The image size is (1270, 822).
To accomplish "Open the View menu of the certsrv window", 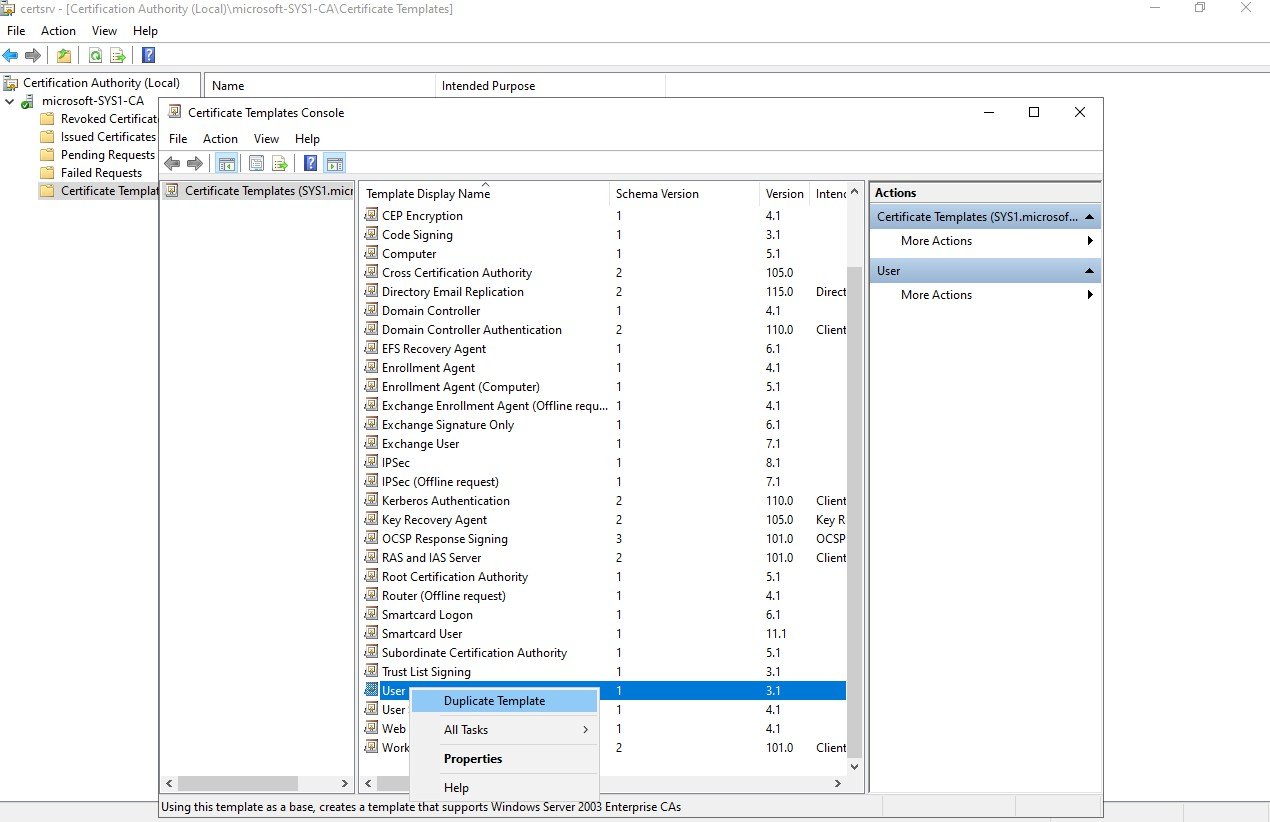I will coord(104,31).
